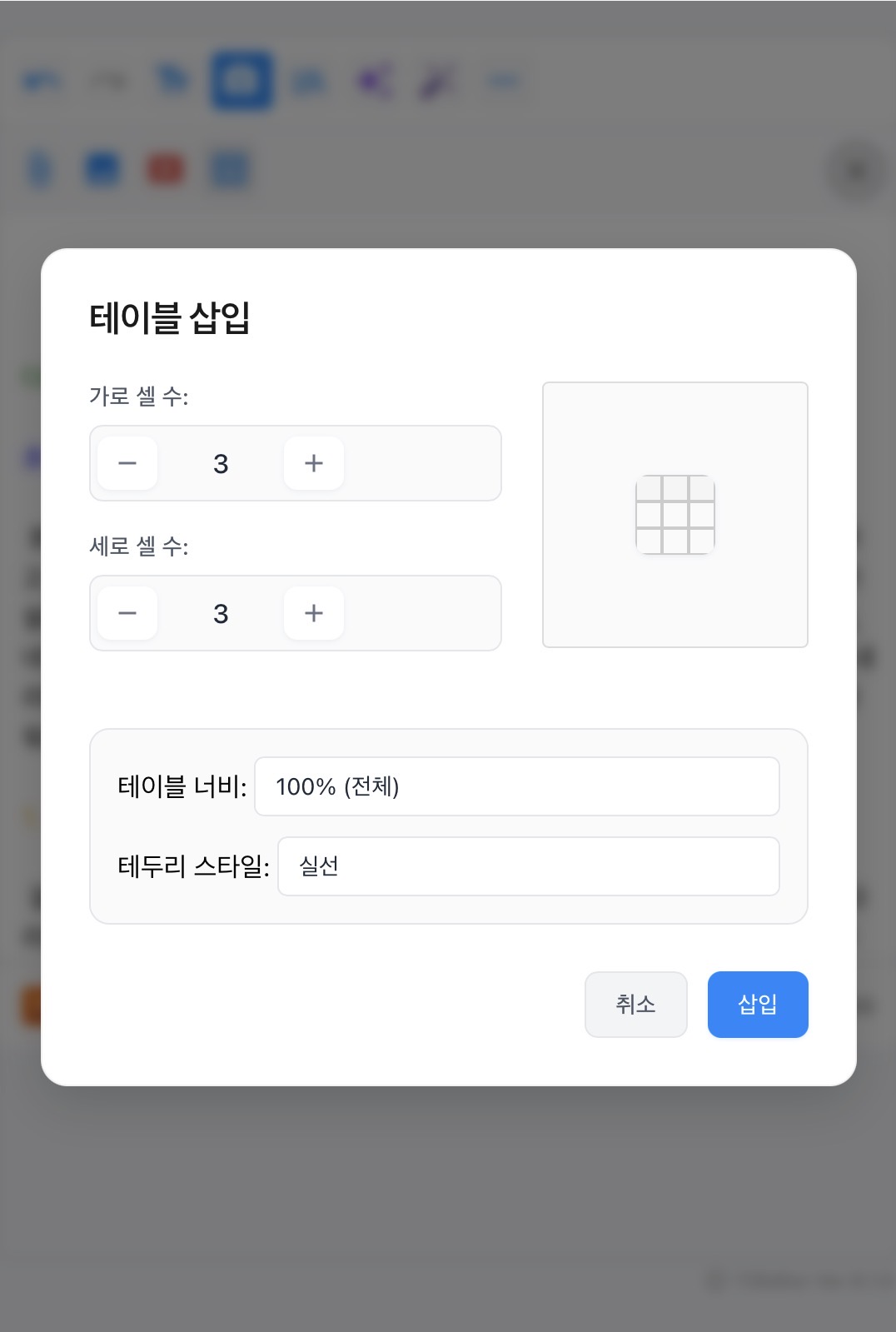
Task: Click the grey redo arrow icon
Action: point(108,81)
